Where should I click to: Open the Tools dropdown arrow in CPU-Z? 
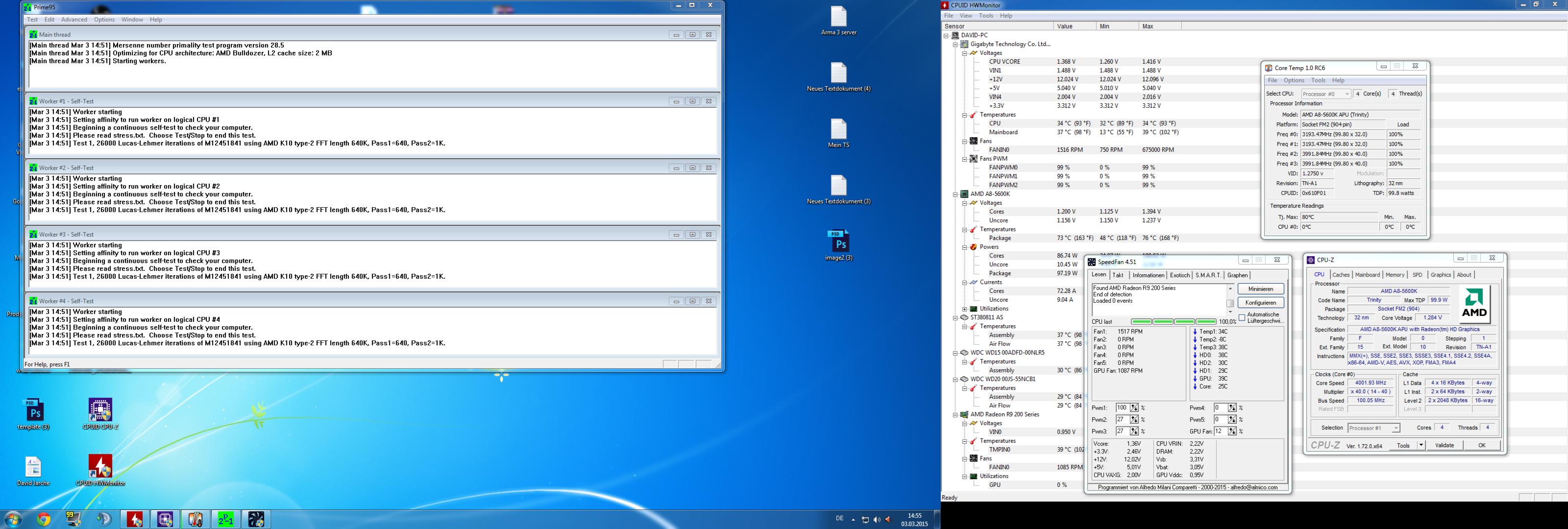click(x=1421, y=445)
